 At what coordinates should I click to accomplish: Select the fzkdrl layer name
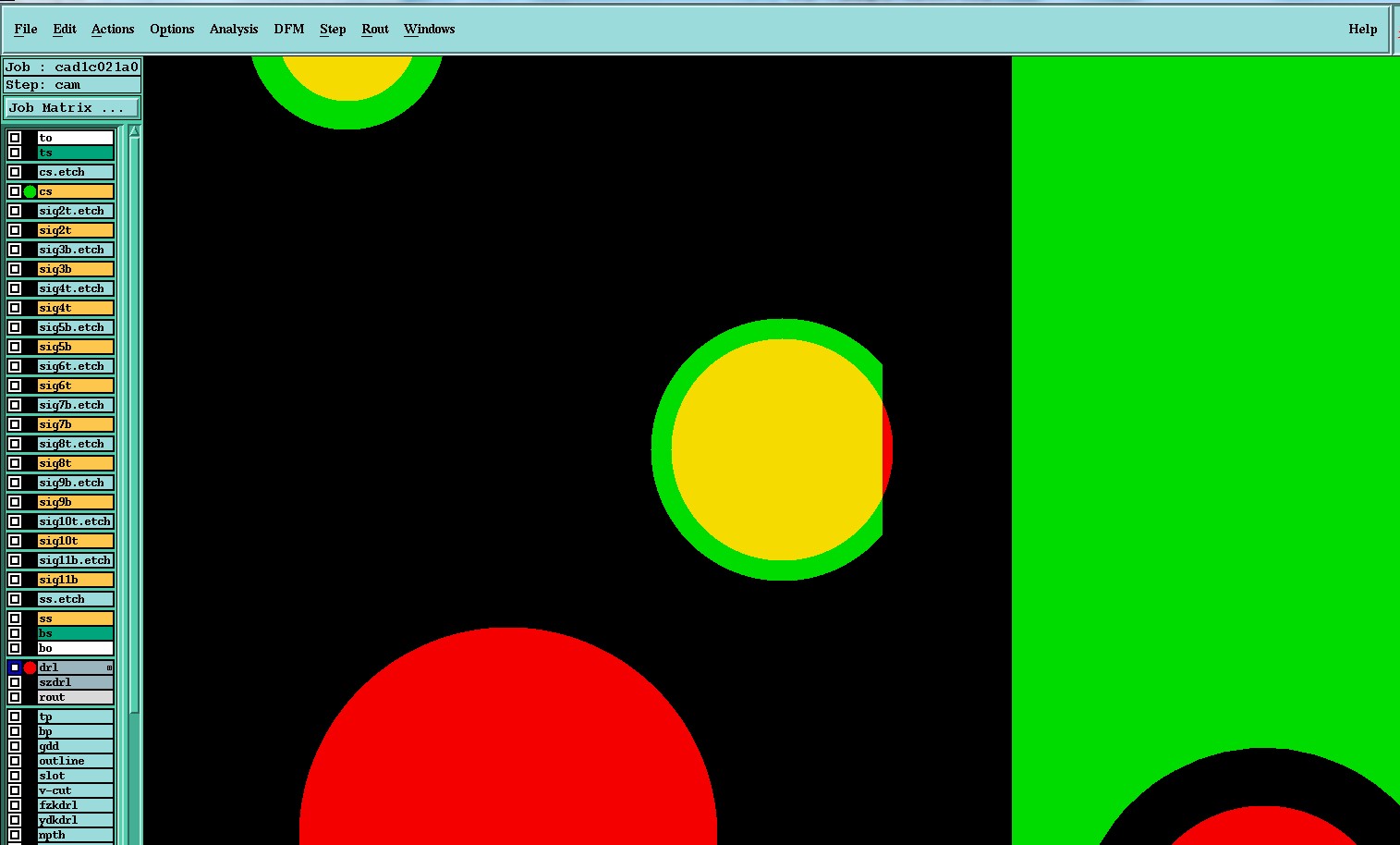click(76, 805)
